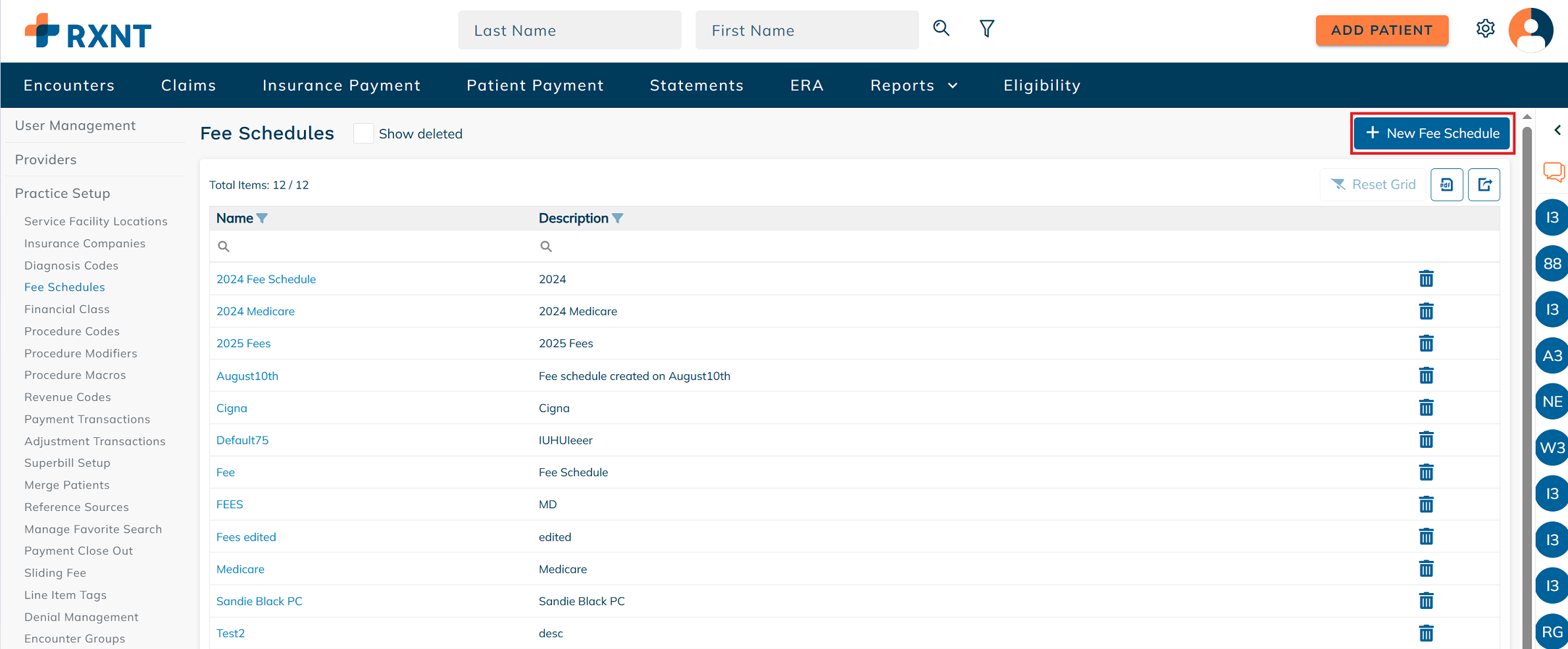1568x649 pixels.
Task: Click the New Fee Schedule button
Action: point(1432,133)
